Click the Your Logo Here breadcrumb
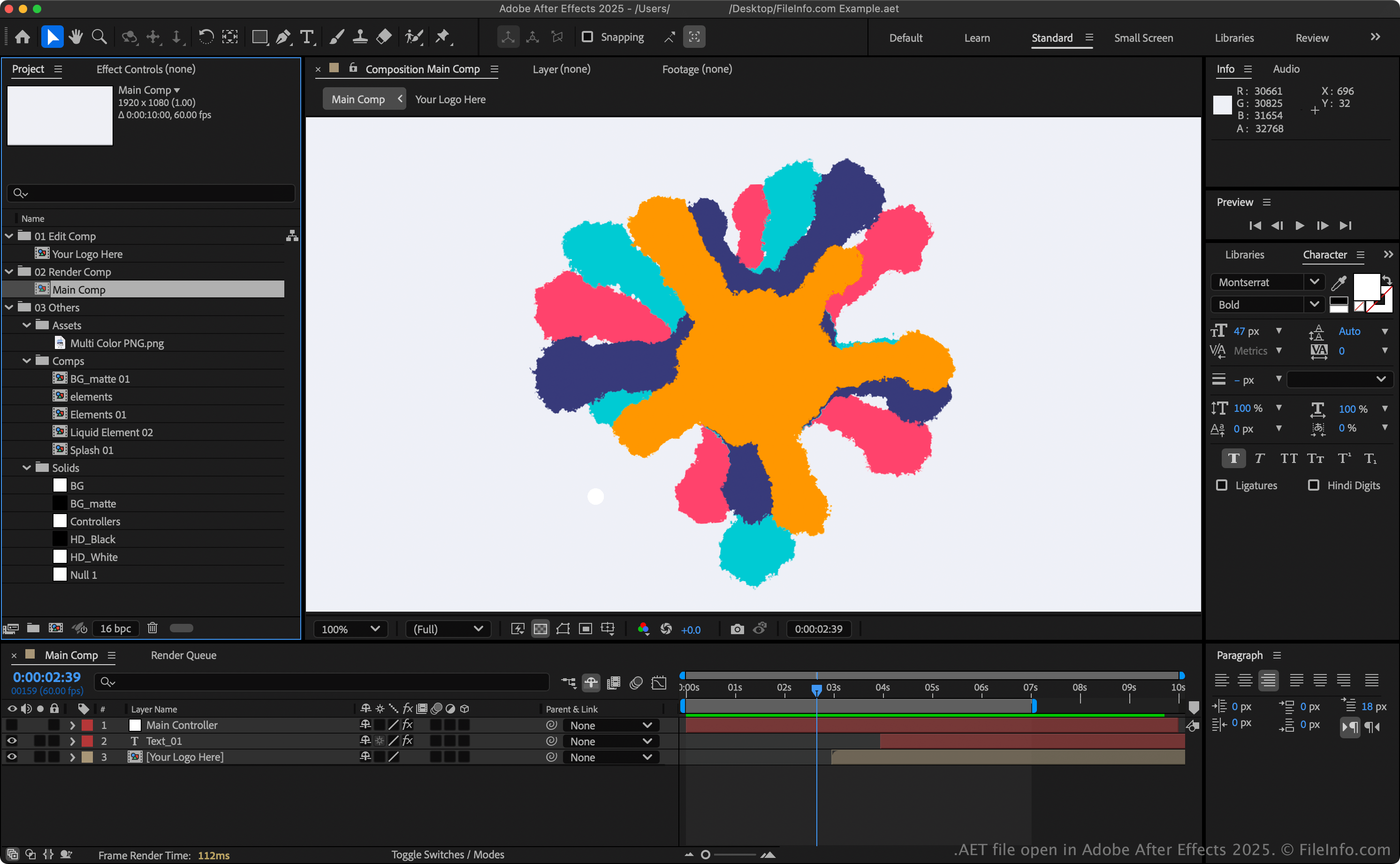The width and height of the screenshot is (1400, 864). pyautogui.click(x=450, y=99)
